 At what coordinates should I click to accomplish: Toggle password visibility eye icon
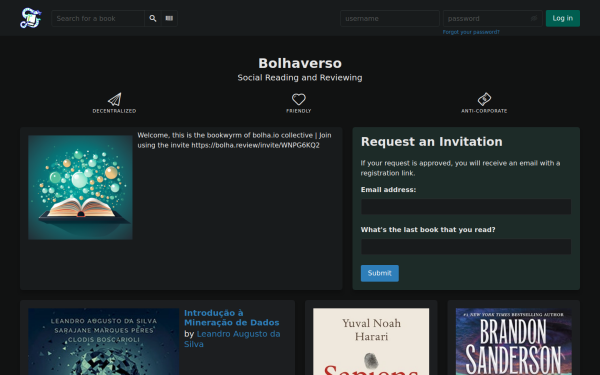tap(534, 18)
